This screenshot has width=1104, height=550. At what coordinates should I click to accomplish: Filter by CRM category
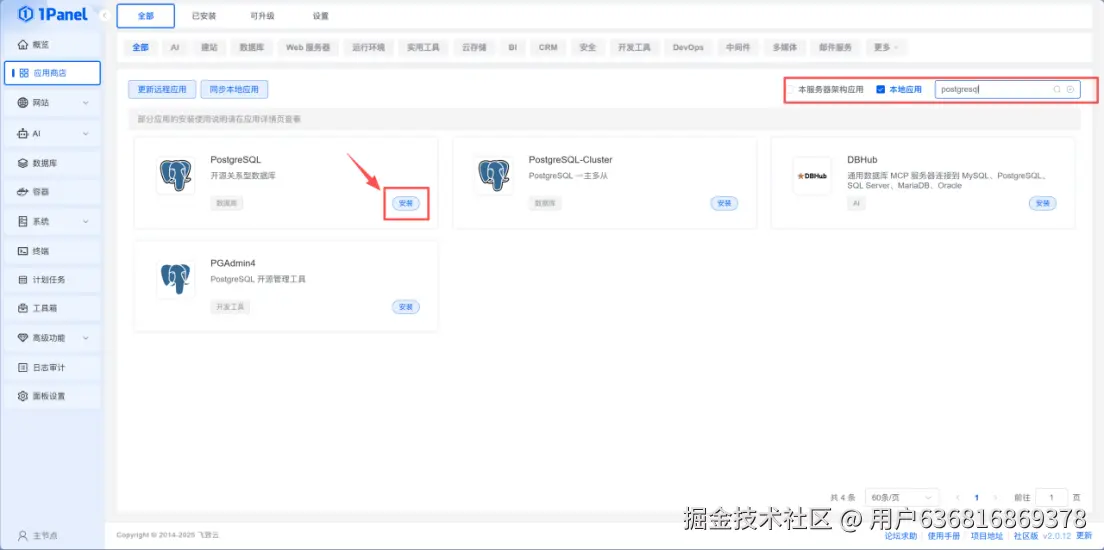[548, 47]
